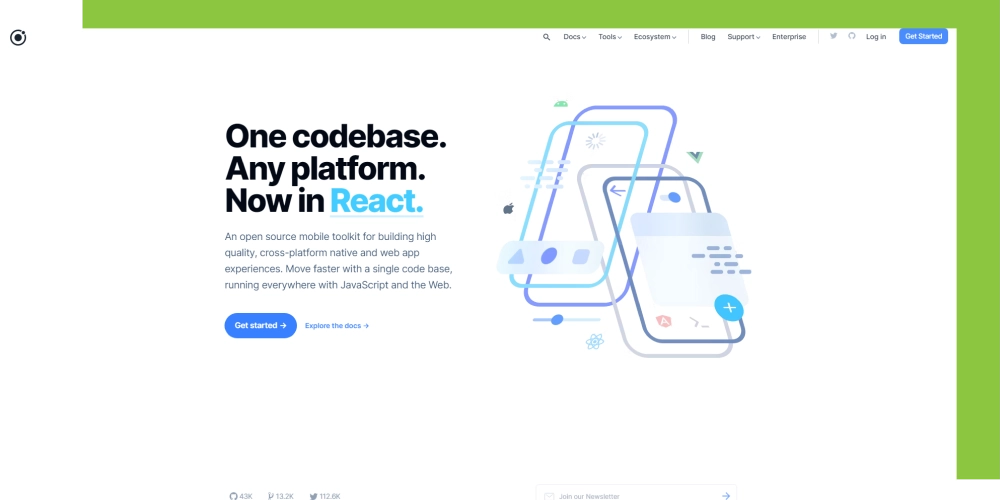Screen dimensions: 1001x500
Task: Open the Support dropdown menu
Action: point(743,37)
